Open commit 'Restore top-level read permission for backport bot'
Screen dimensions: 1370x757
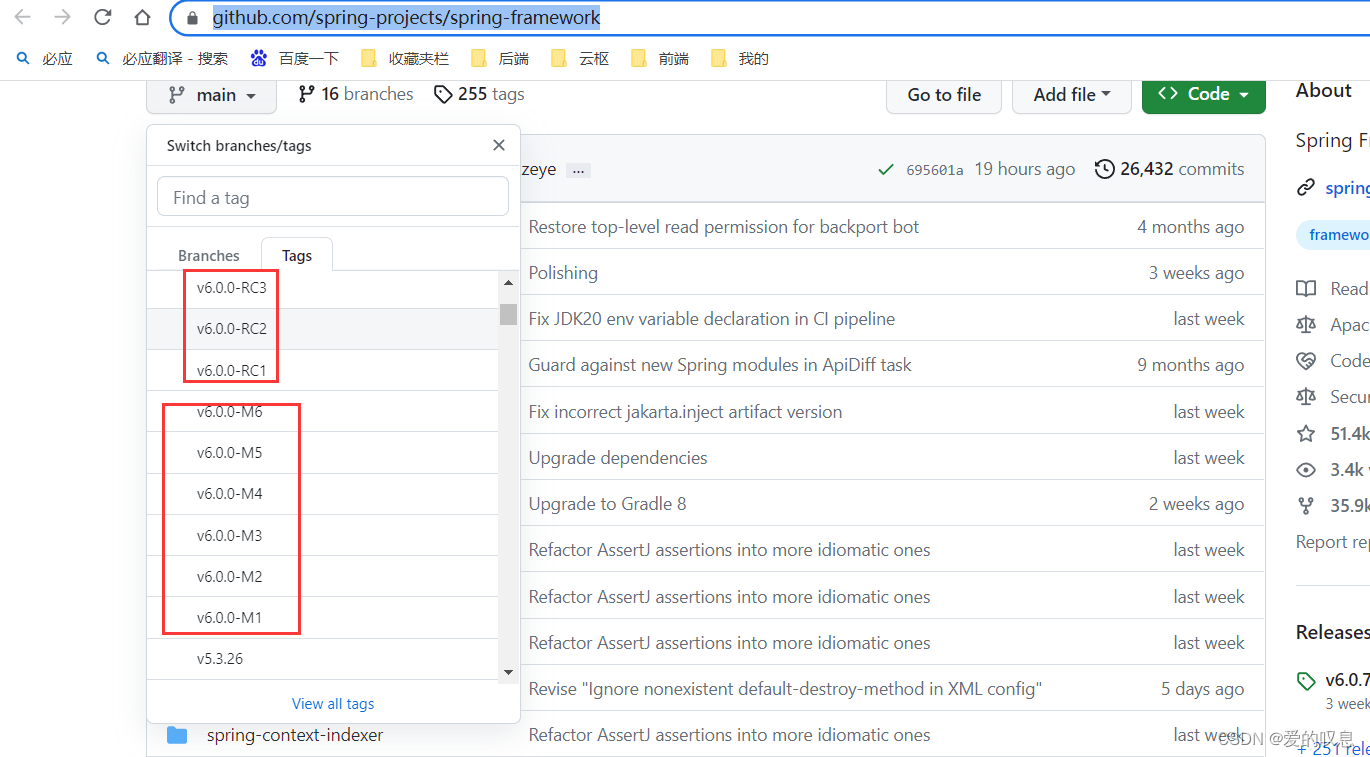(x=724, y=227)
